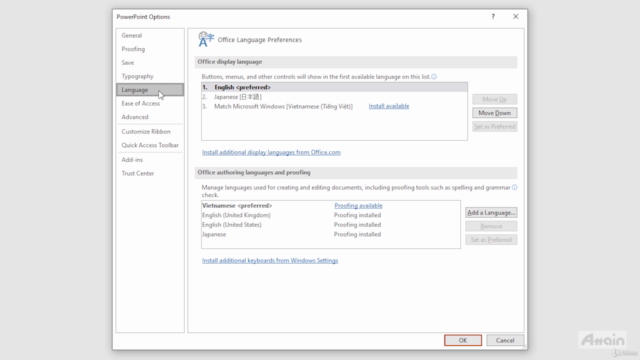
Task: Click the Move Up button
Action: (494, 99)
